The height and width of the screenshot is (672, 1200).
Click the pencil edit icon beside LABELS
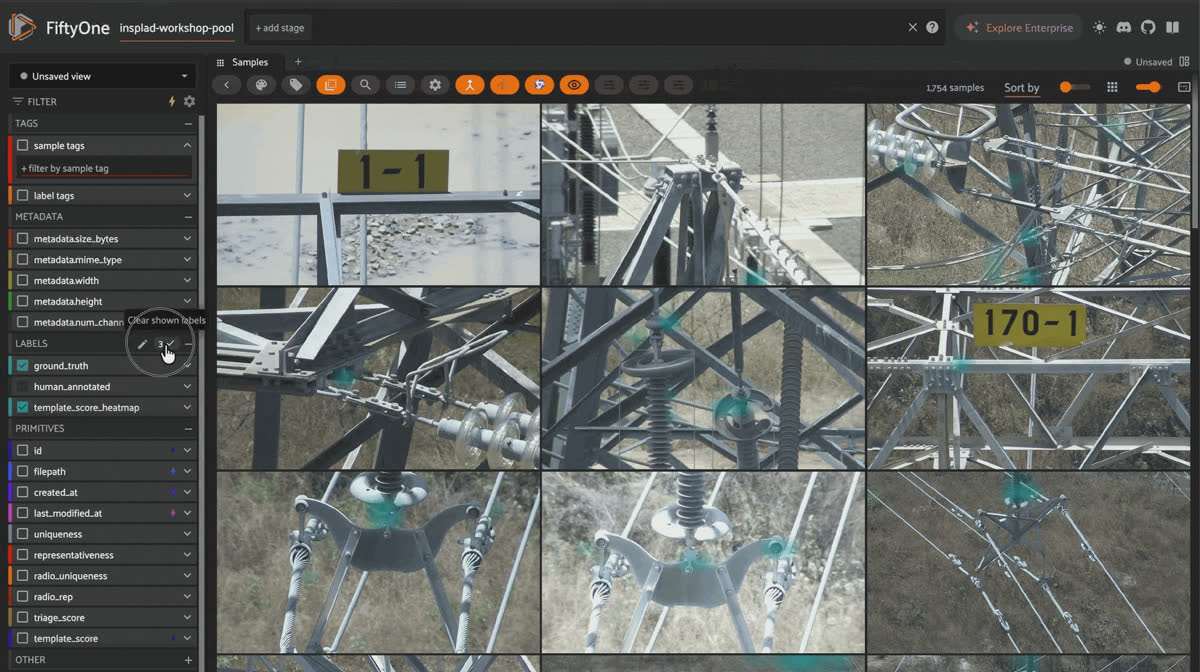point(142,344)
